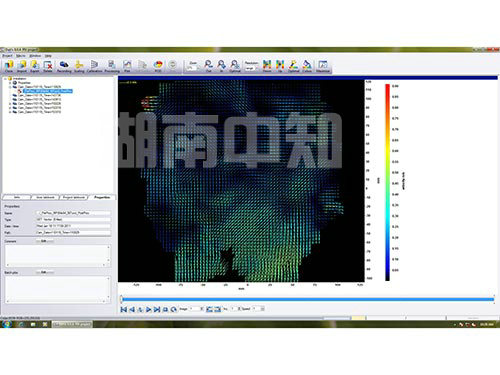The width and height of the screenshot is (500, 375).
Task: Switch to the Properties tab
Action: (x=102, y=197)
